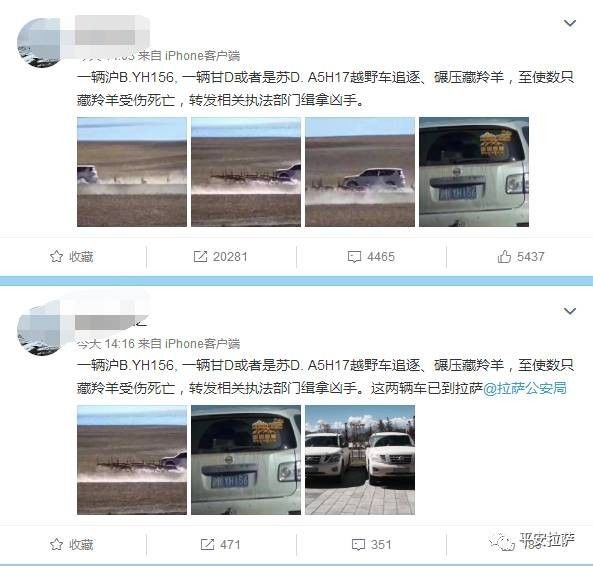This screenshot has height=566, width=593.
Task: Open the @拉萨公安局 mention link
Action: 525,388
